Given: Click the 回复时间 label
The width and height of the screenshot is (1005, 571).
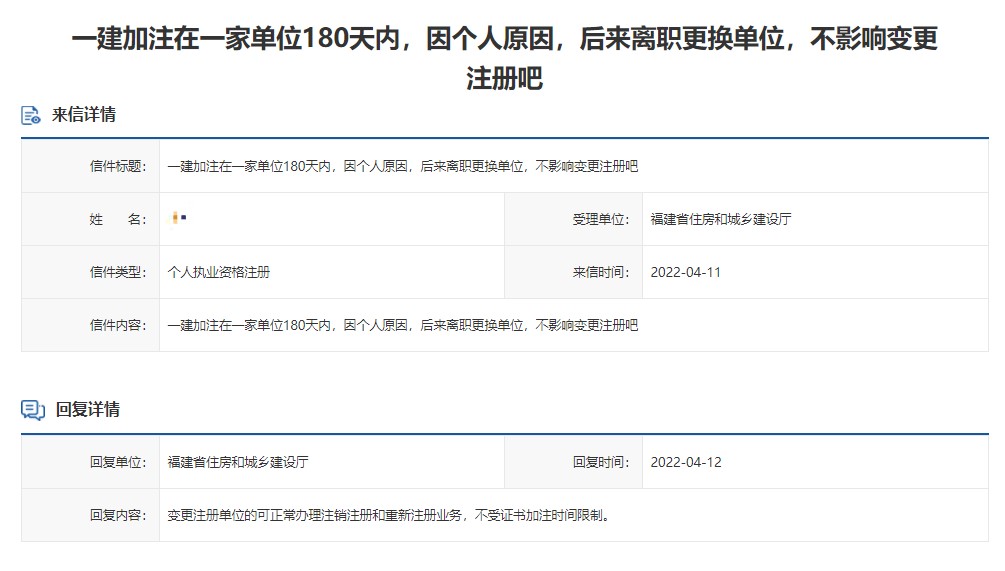Looking at the screenshot, I should pyautogui.click(x=600, y=462).
